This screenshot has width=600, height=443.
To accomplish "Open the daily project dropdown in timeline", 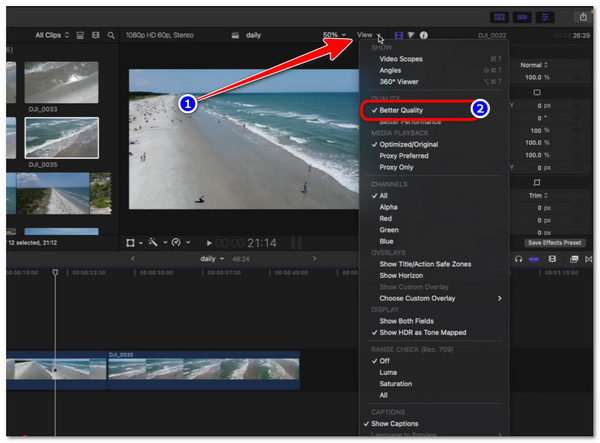I will pyautogui.click(x=212, y=259).
